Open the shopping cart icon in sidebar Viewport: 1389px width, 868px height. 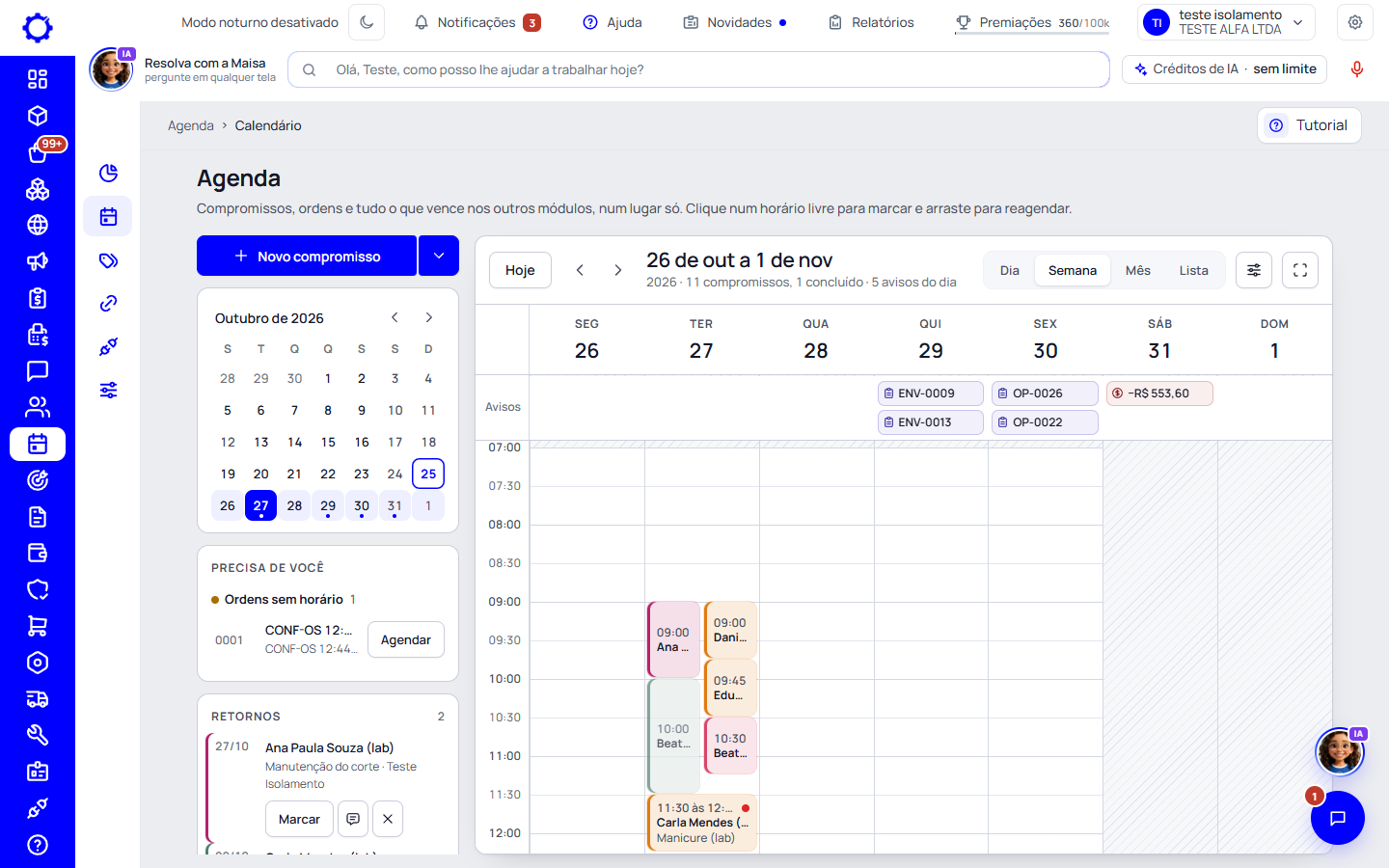pyautogui.click(x=38, y=626)
